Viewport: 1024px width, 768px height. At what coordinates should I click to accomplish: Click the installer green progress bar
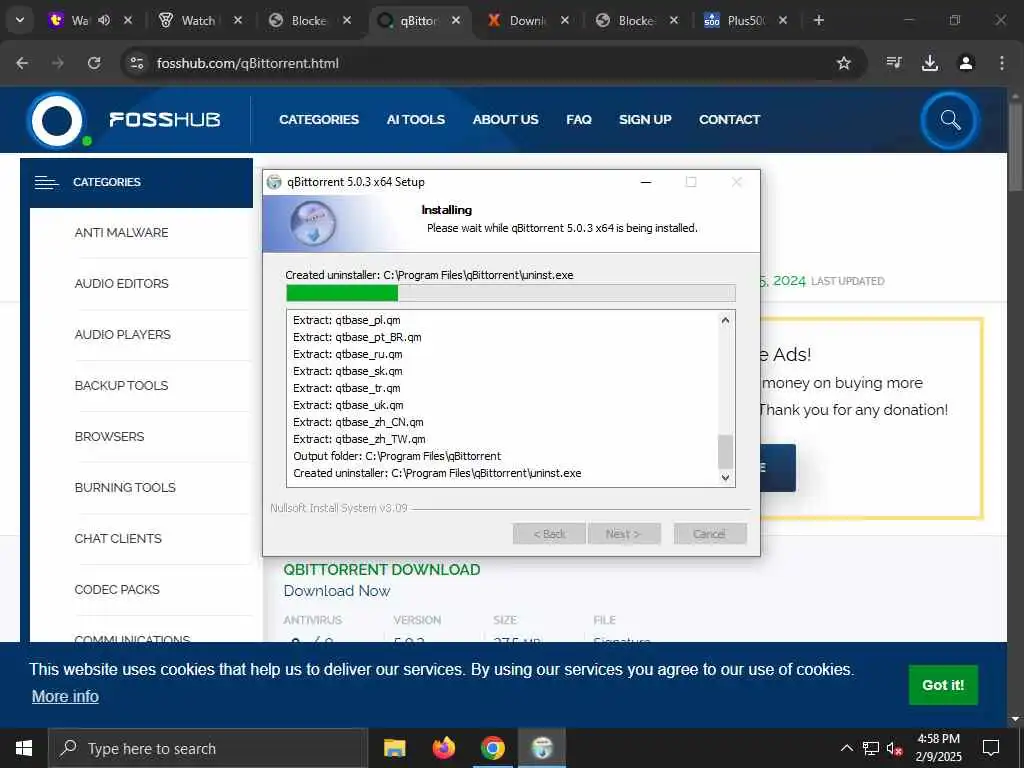(x=342, y=293)
